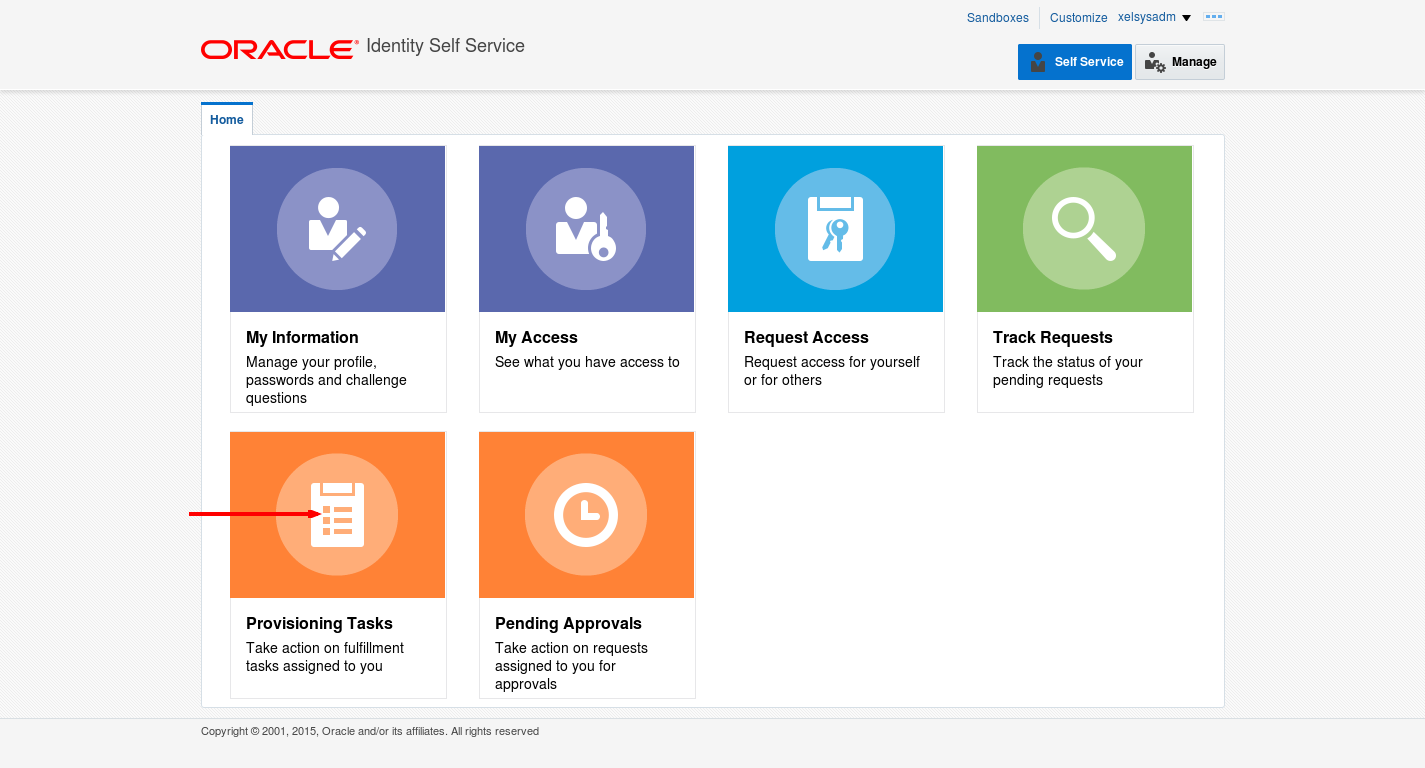
Task: Click the Track Requests magnifying glass icon
Action: point(1084,228)
